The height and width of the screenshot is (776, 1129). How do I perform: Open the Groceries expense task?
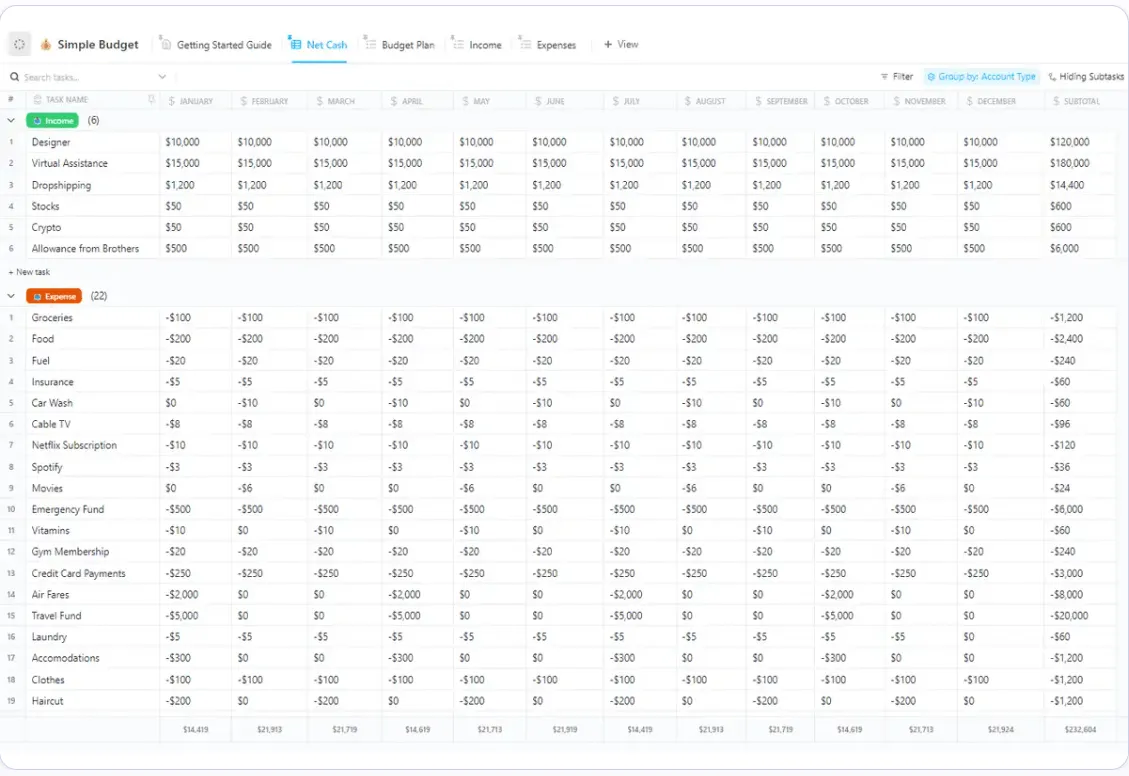[x=52, y=317]
